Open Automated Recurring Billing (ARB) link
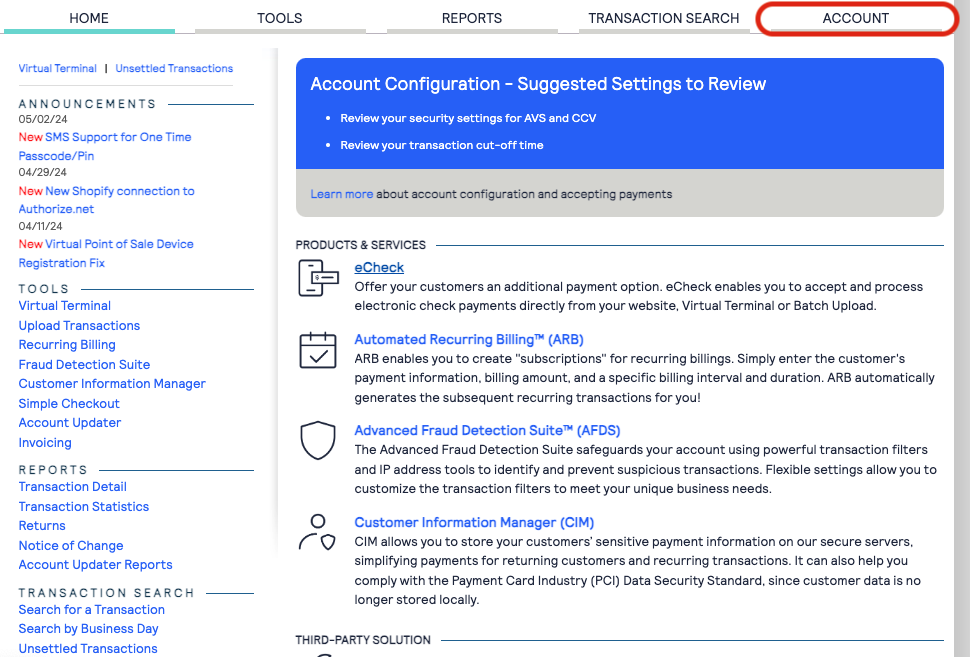Screen dimensions: 970x657 [x=469, y=339]
